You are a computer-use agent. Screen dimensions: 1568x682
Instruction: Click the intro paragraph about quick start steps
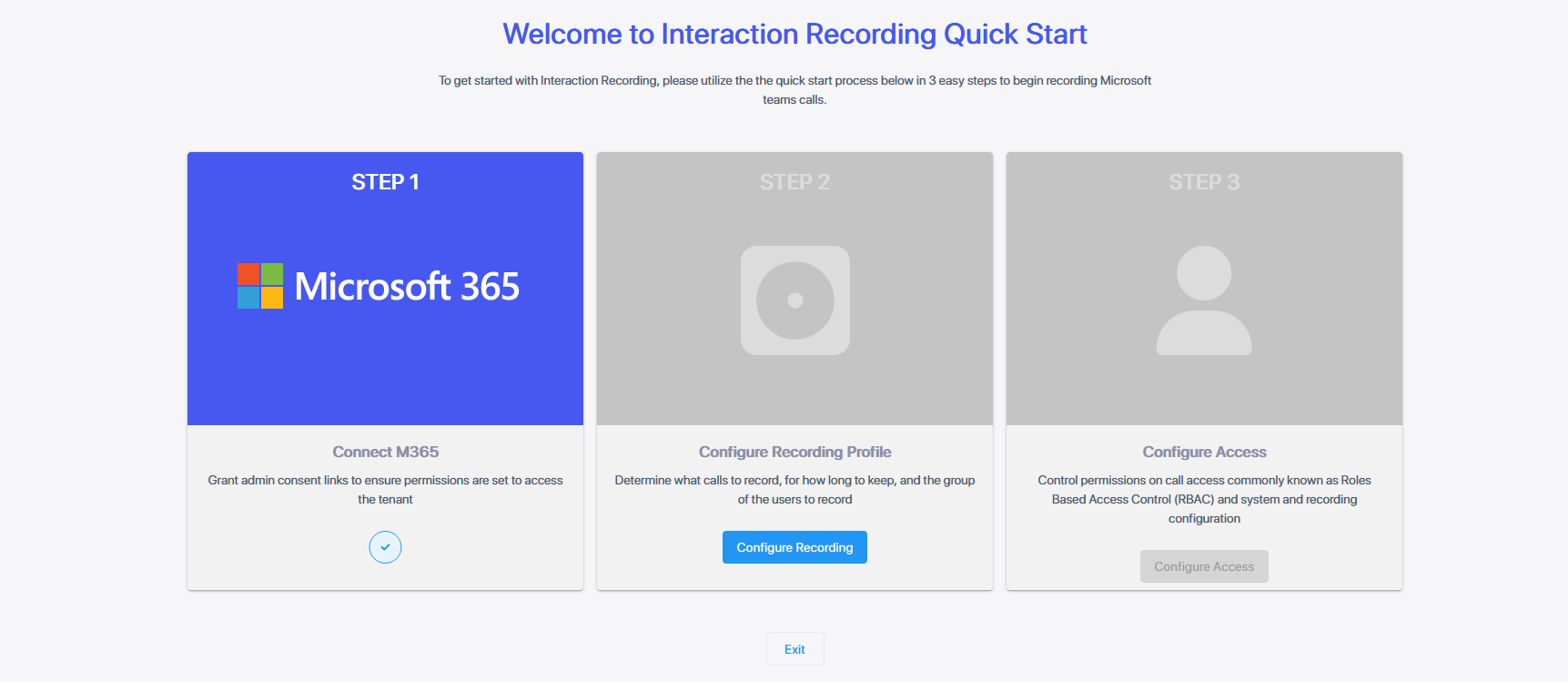(794, 89)
